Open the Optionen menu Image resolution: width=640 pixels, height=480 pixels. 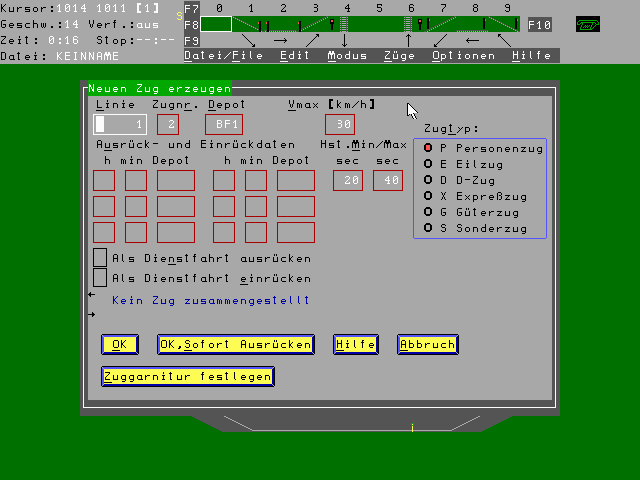463,56
